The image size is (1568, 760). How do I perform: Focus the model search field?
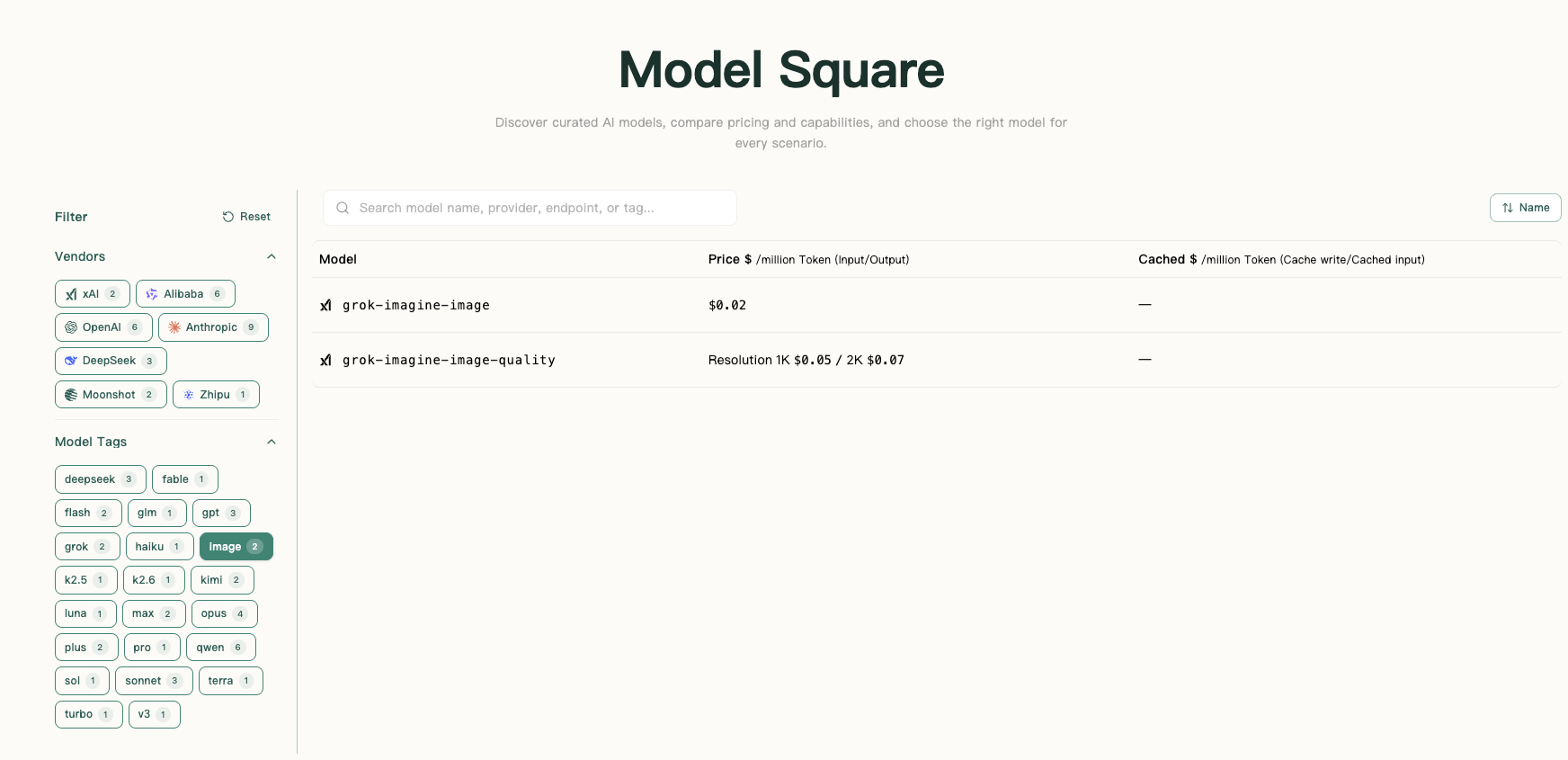pos(530,208)
